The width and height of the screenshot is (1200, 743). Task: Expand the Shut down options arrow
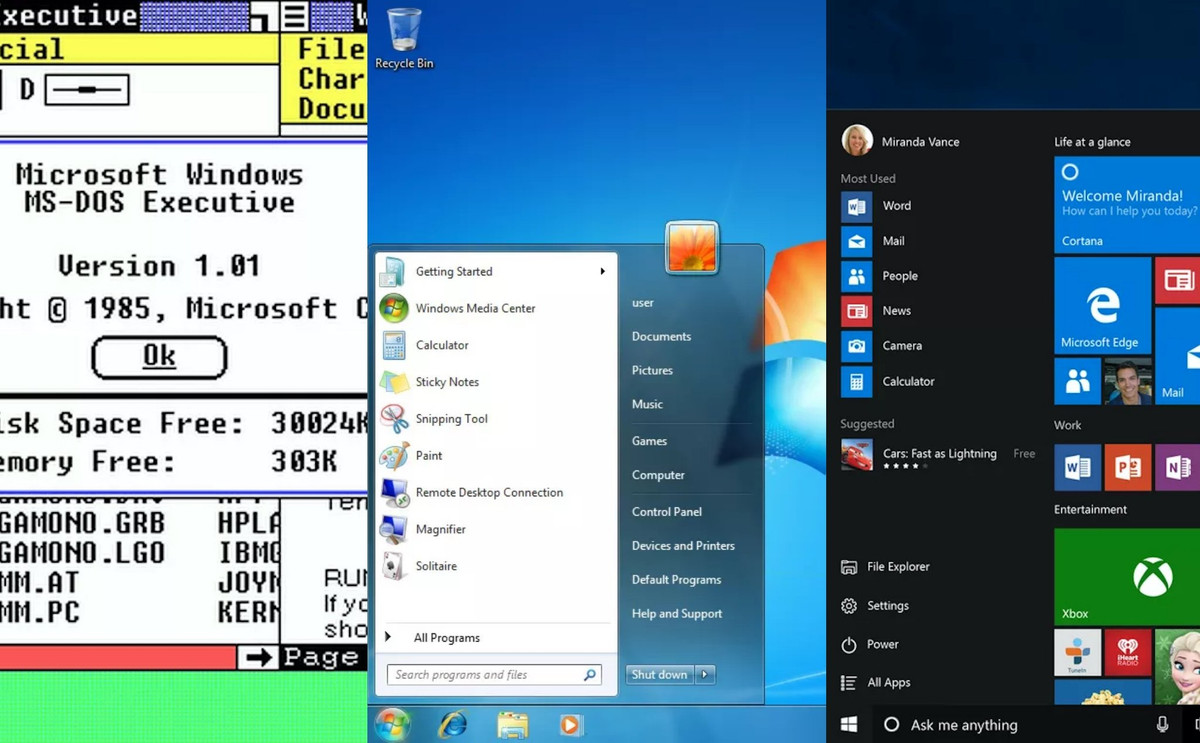click(706, 674)
